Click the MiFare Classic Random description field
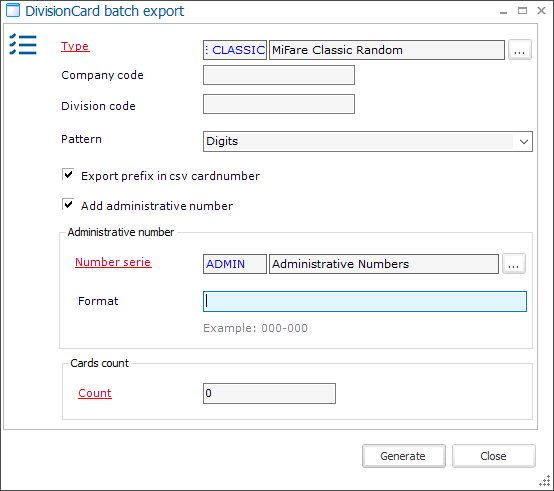Viewport: 554px width, 491px height. (x=387, y=50)
